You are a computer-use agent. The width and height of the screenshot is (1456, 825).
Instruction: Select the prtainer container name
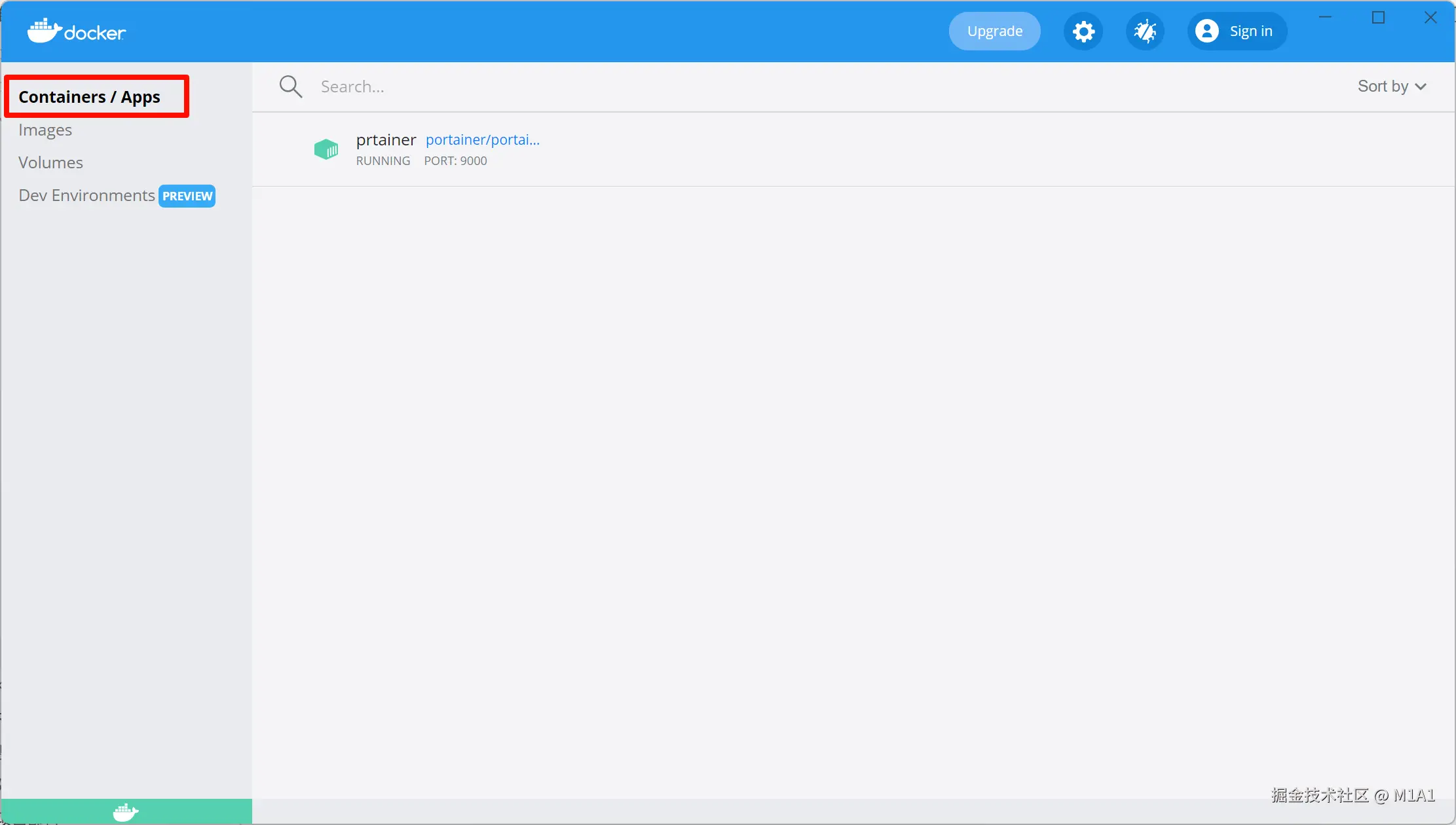(386, 139)
